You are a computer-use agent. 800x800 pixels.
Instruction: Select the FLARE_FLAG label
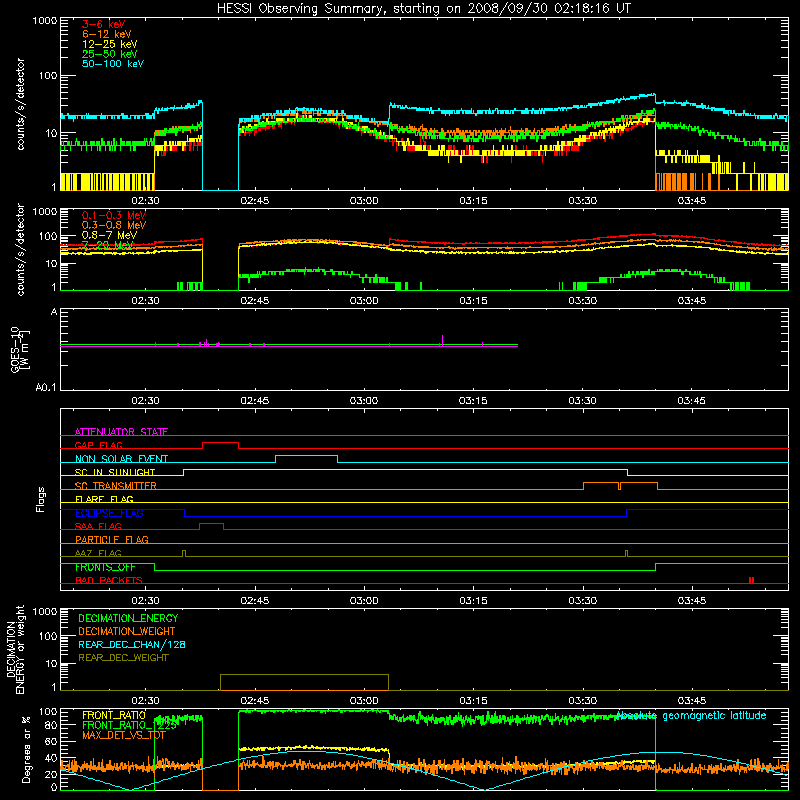[x=104, y=499]
